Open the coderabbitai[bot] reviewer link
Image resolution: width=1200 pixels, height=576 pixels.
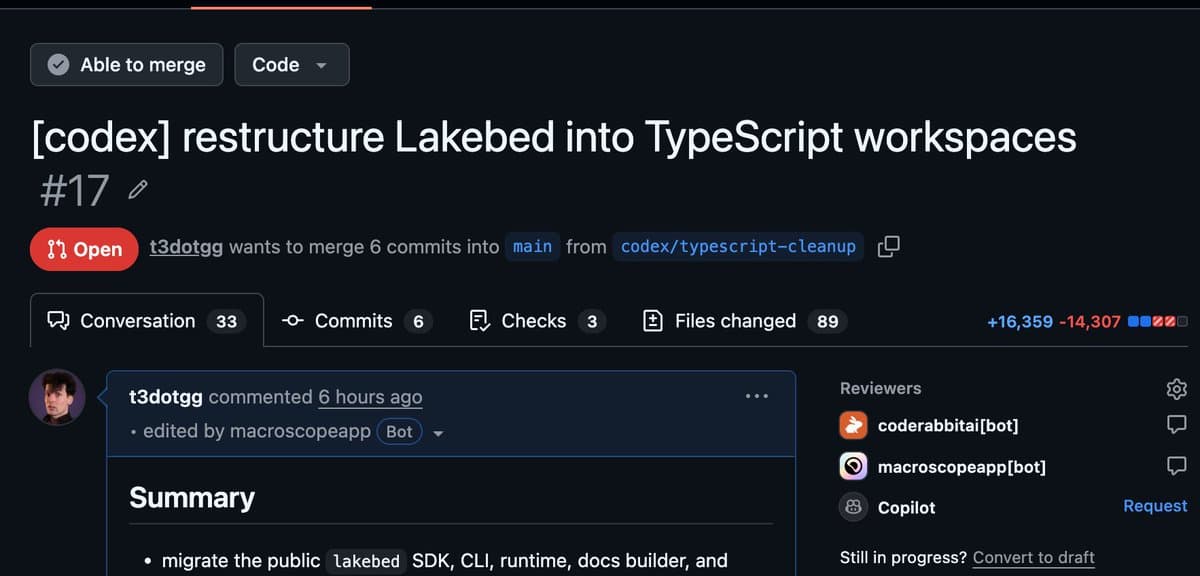[948, 425]
